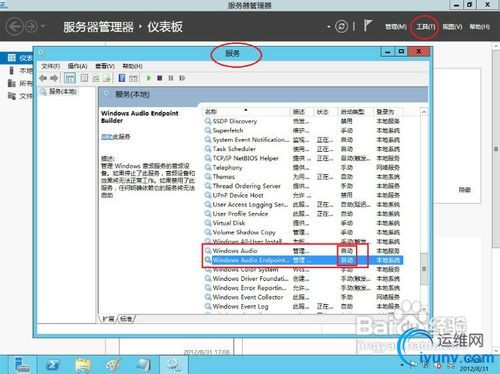The width and height of the screenshot is (500, 374).
Task: Open the blue Help icon in toolbar
Action: (x=122, y=78)
